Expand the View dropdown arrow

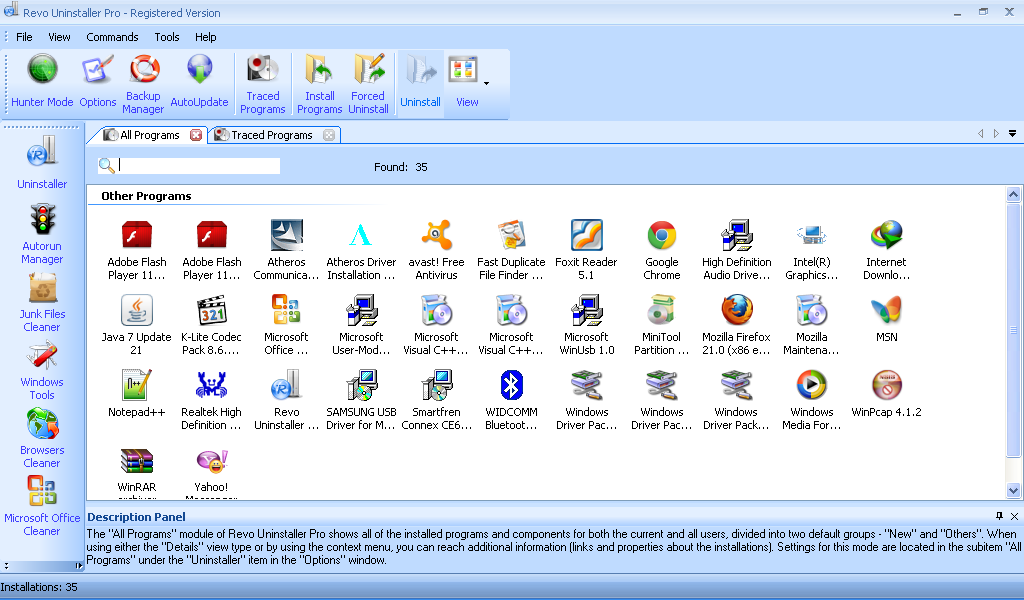487,84
